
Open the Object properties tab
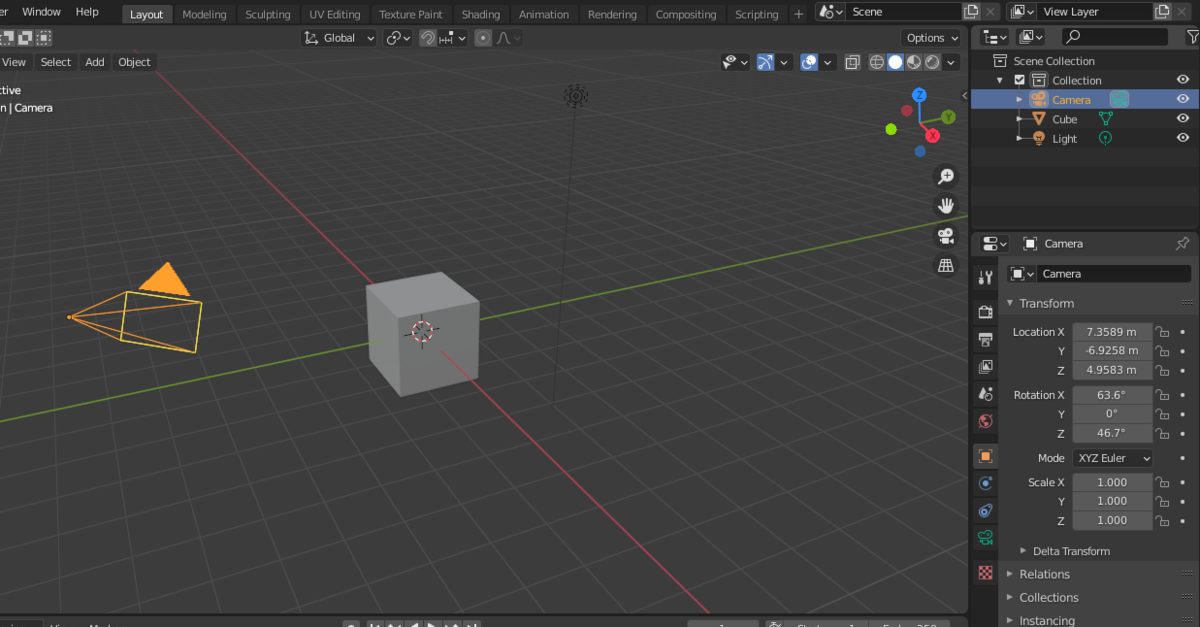985,456
